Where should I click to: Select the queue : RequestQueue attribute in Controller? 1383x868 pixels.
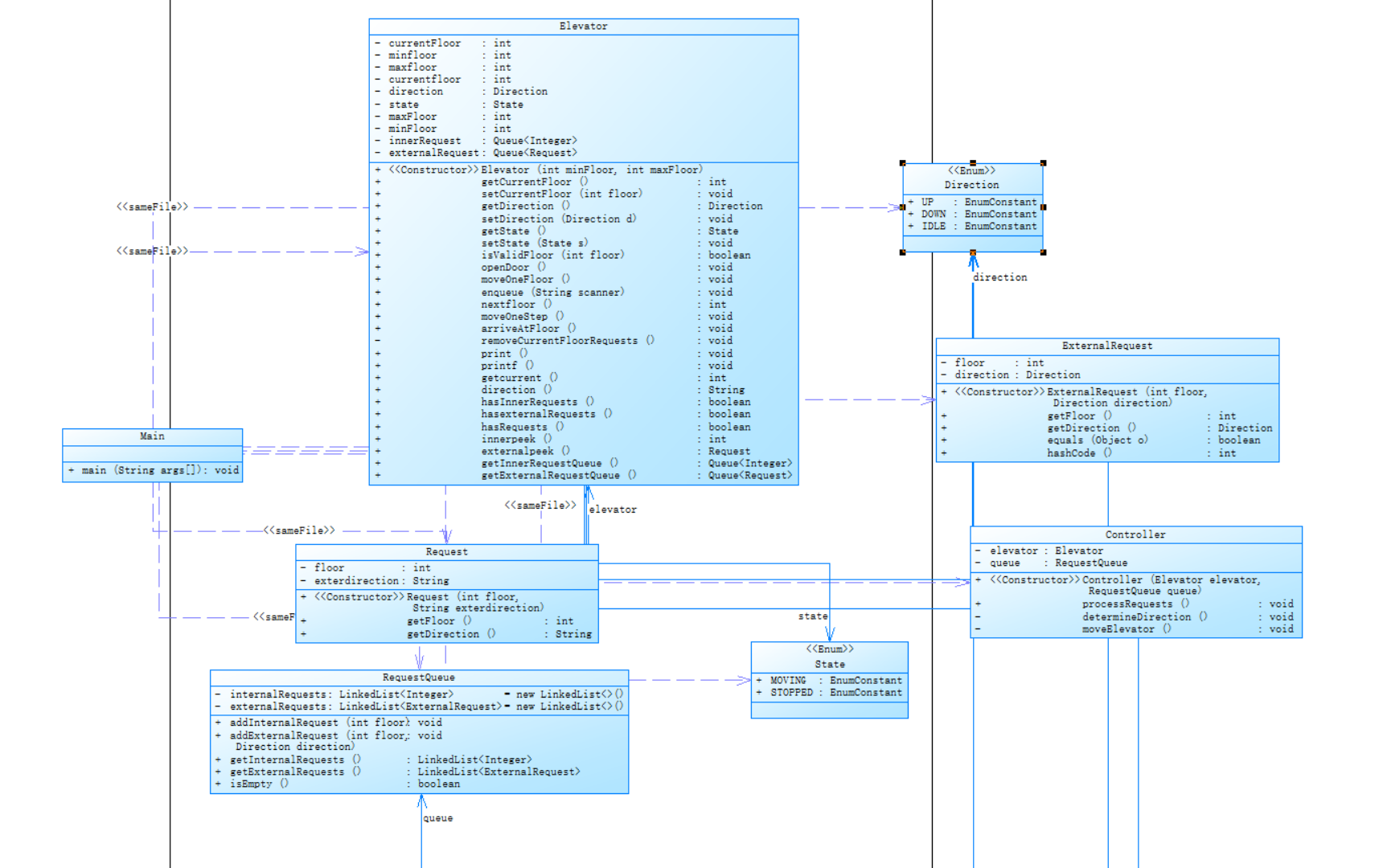pyautogui.click(x=1051, y=563)
